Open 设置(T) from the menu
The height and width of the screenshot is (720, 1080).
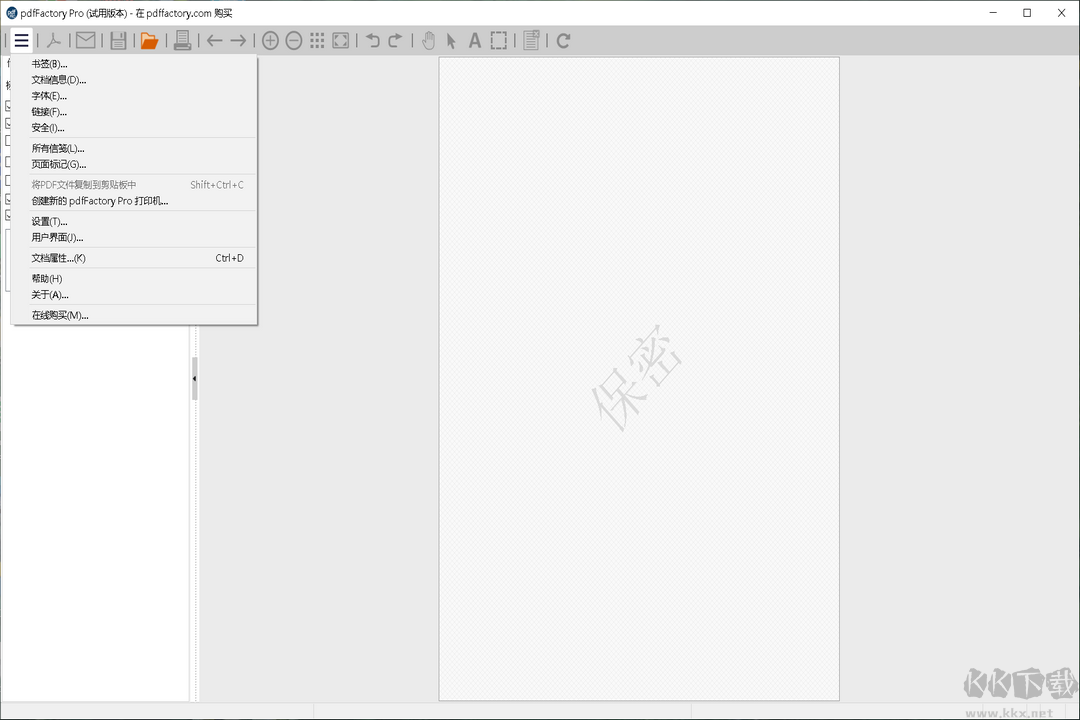(x=48, y=221)
